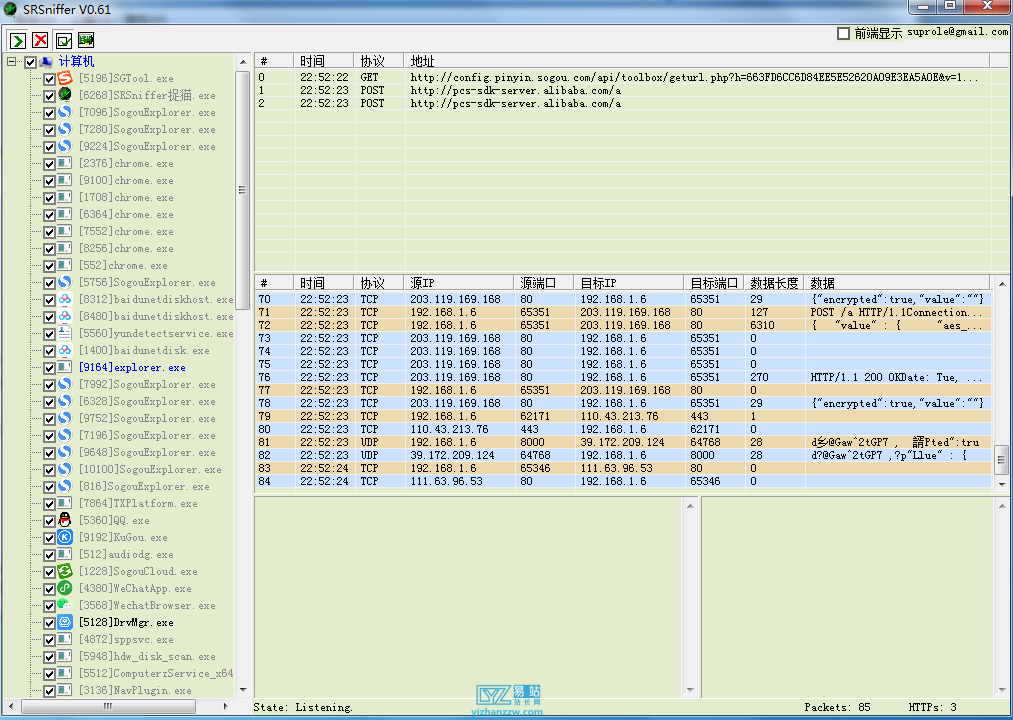Screen dimensions: 1013x720
Task: Click the 协议 column header in packet list
Action: click(372, 283)
